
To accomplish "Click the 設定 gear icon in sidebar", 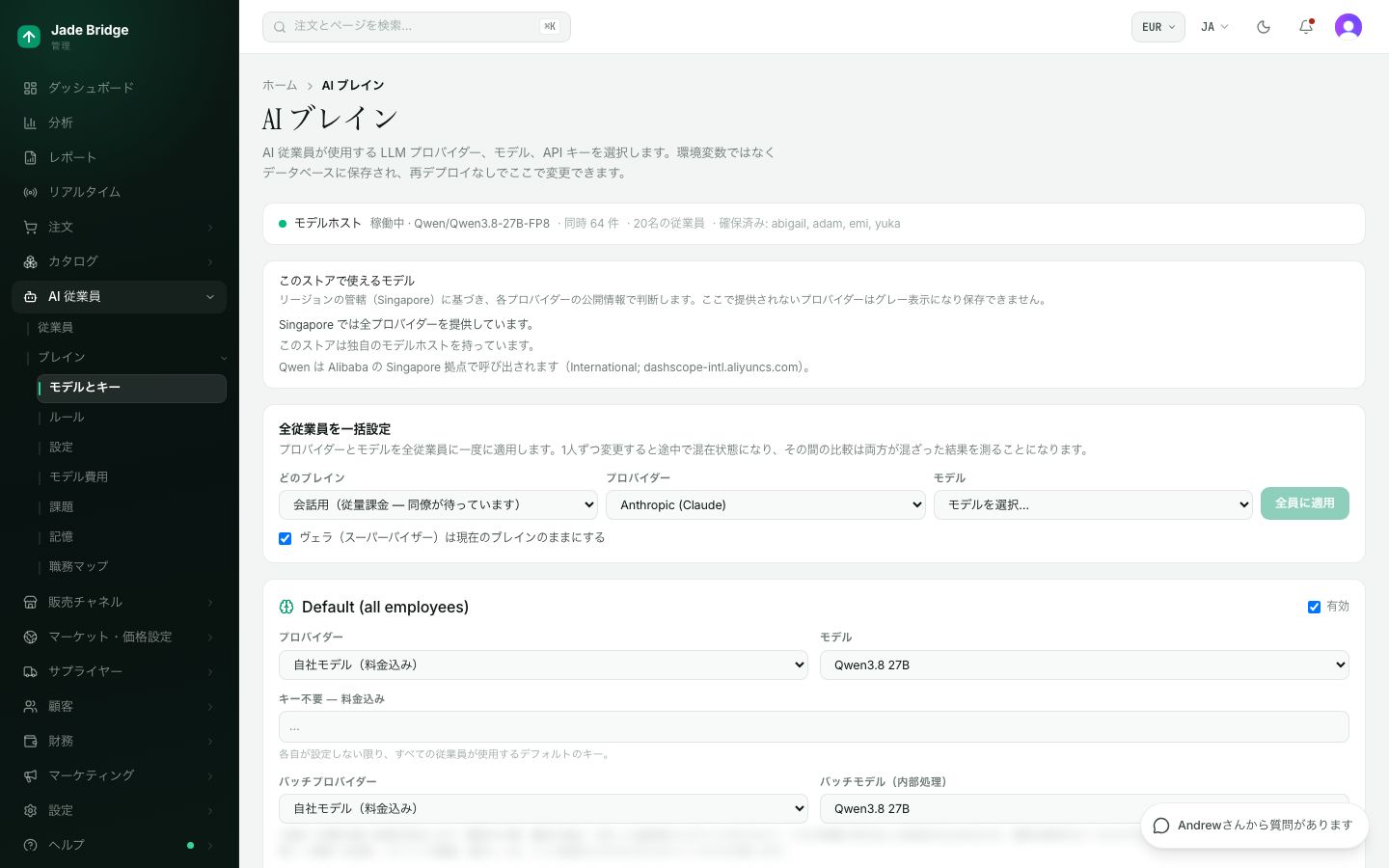I will (30, 810).
